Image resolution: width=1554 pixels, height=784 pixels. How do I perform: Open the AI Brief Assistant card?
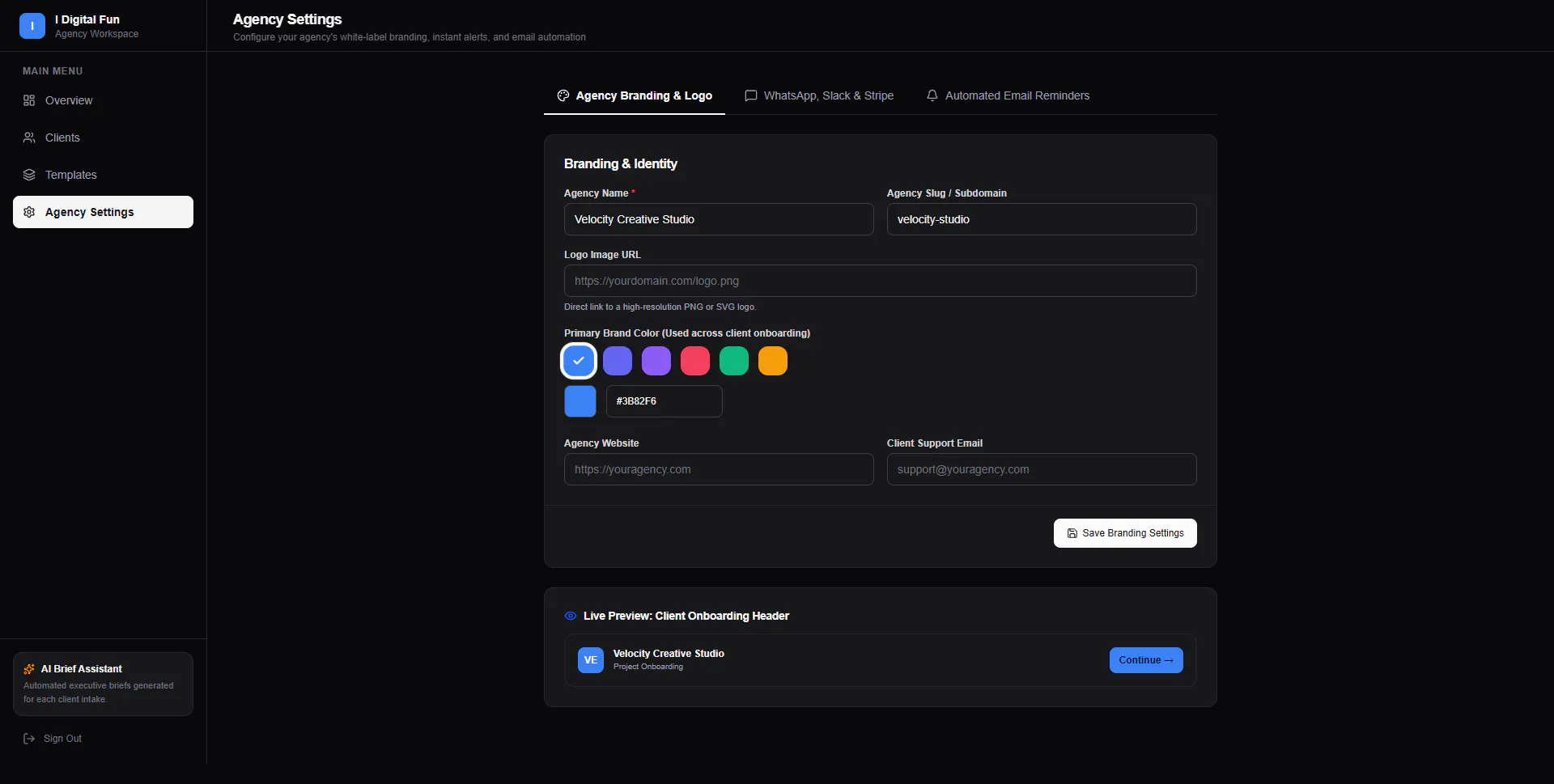pyautogui.click(x=103, y=684)
